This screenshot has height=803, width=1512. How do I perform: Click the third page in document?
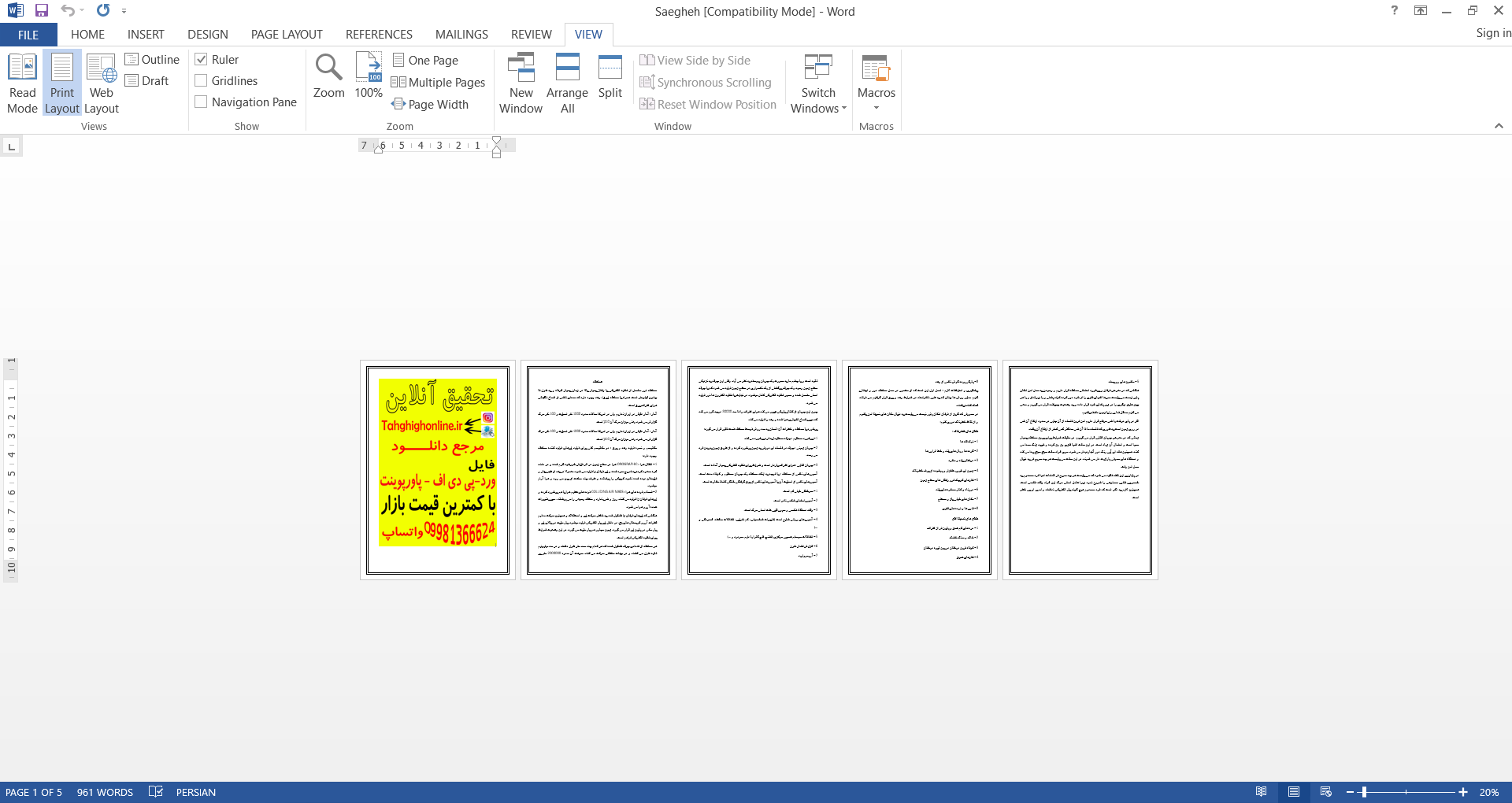click(759, 470)
